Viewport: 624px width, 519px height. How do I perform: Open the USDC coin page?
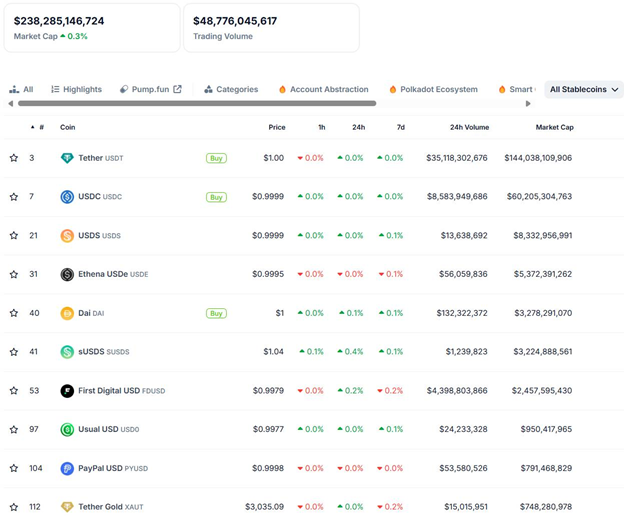coord(100,197)
